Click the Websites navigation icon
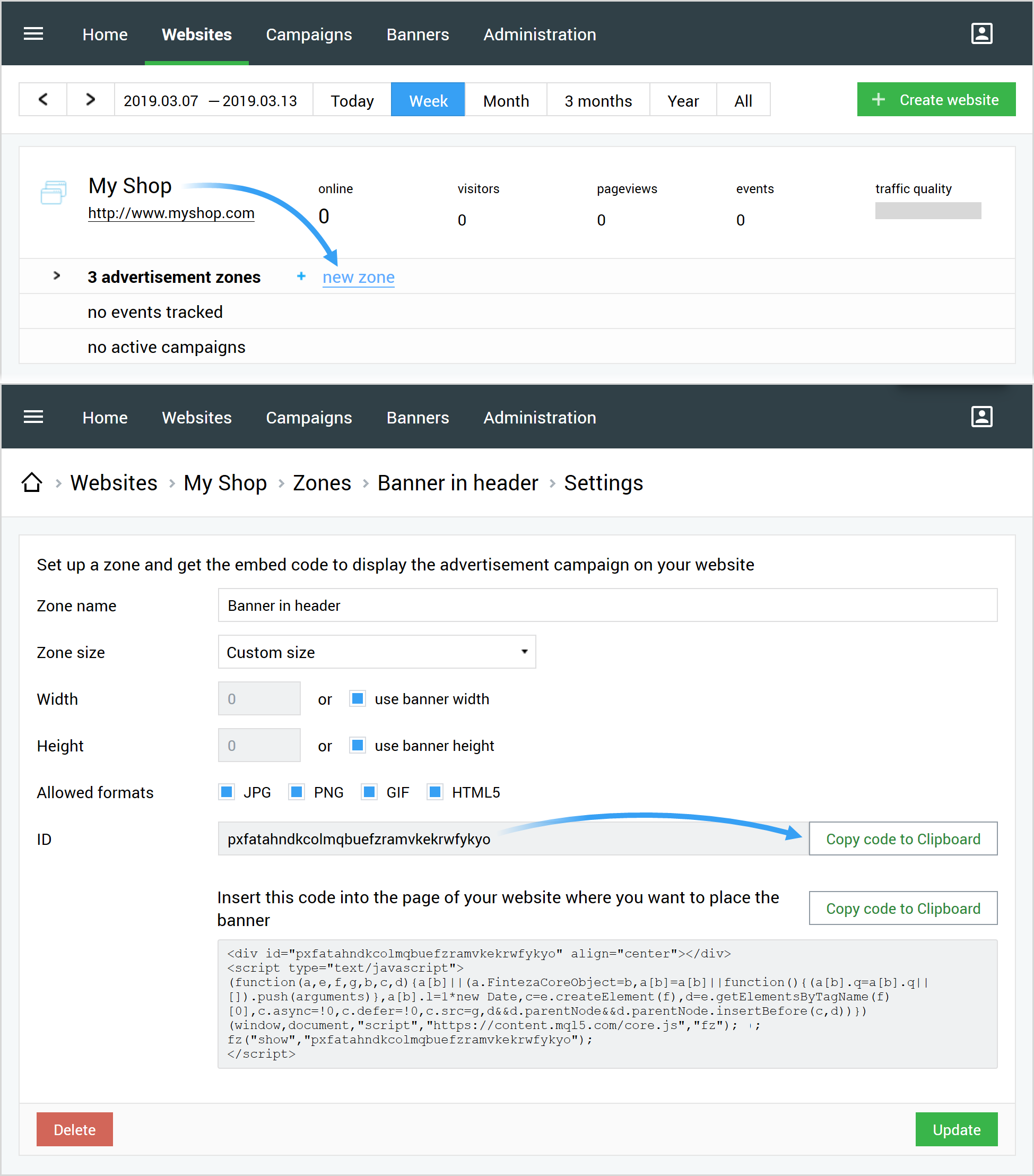 196,34
